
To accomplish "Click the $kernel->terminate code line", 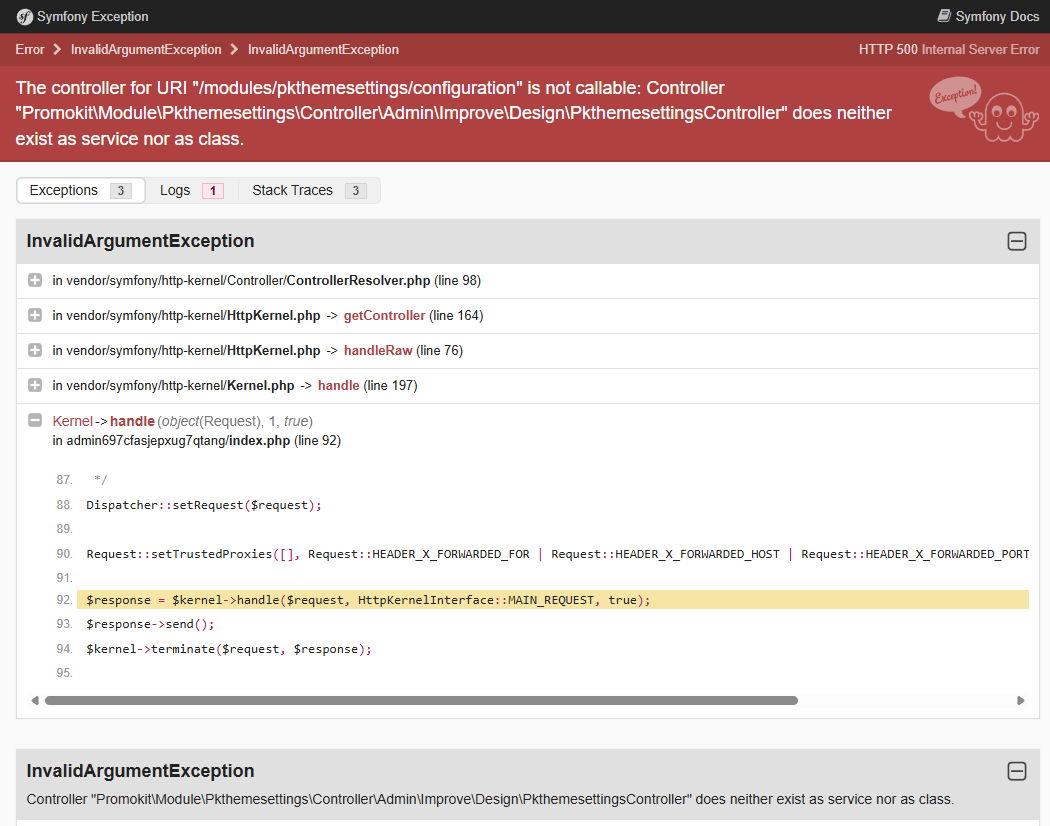I will (x=228, y=649).
